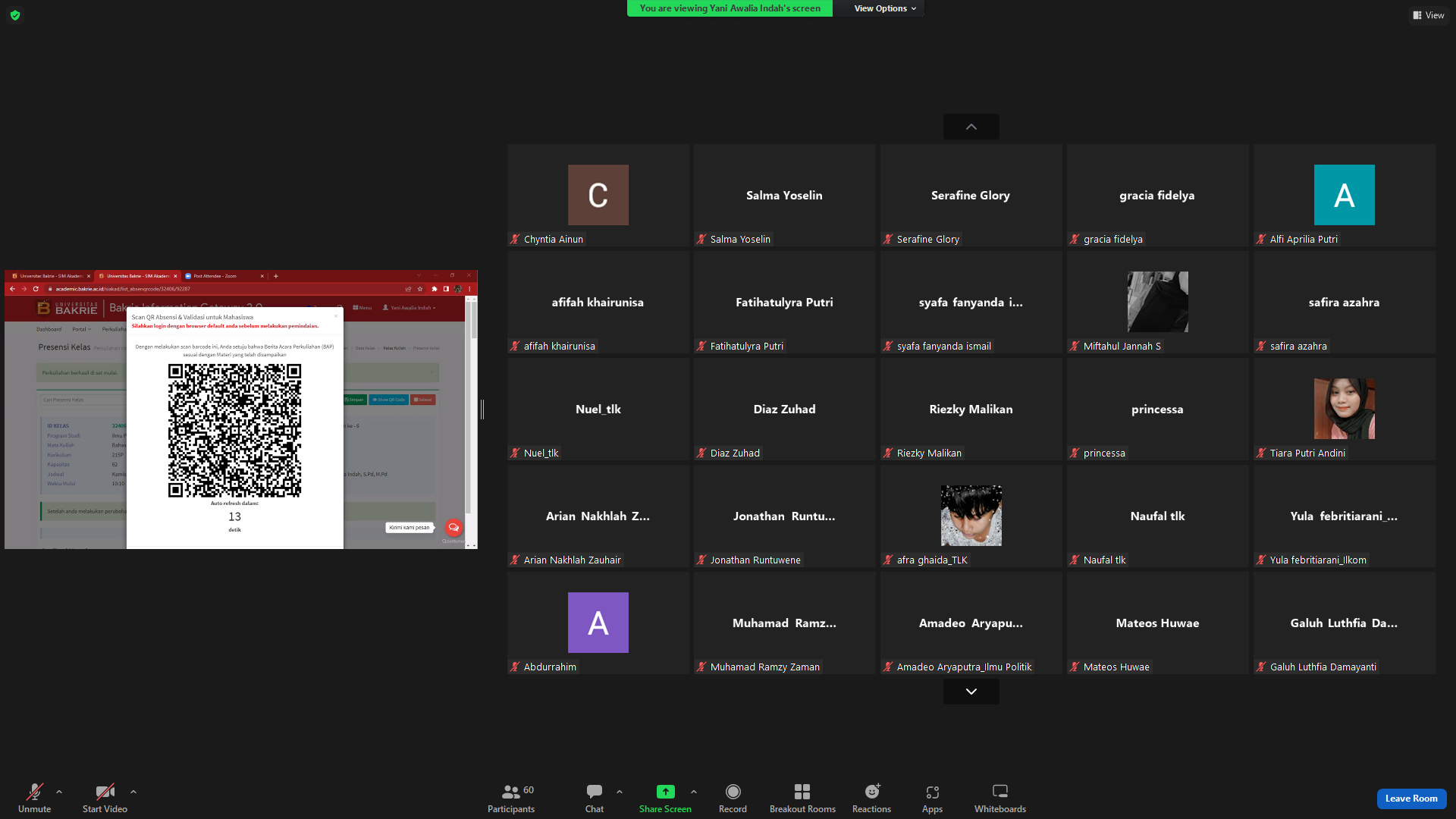This screenshot has width=1456, height=819.
Task: Open the Chat panel
Action: (595, 798)
